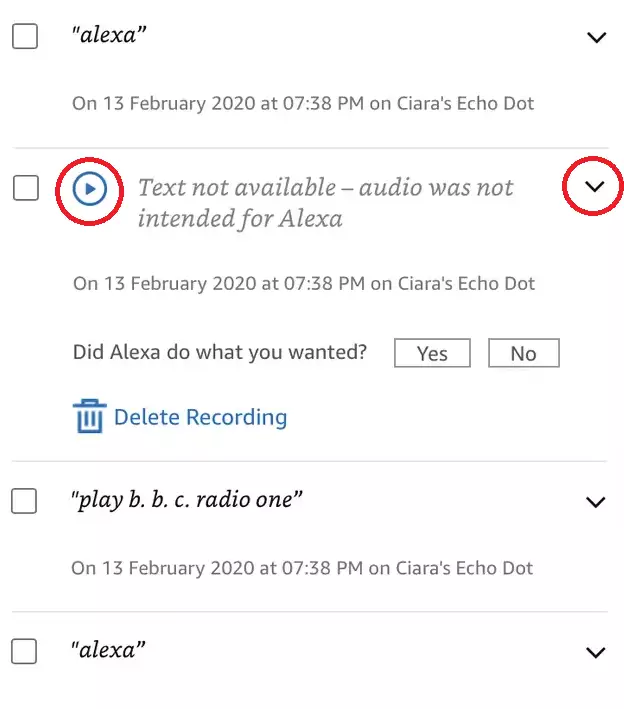Click the timestamp under the top "alexa" entry
Screen dimensions: 624x709
pos(303,103)
